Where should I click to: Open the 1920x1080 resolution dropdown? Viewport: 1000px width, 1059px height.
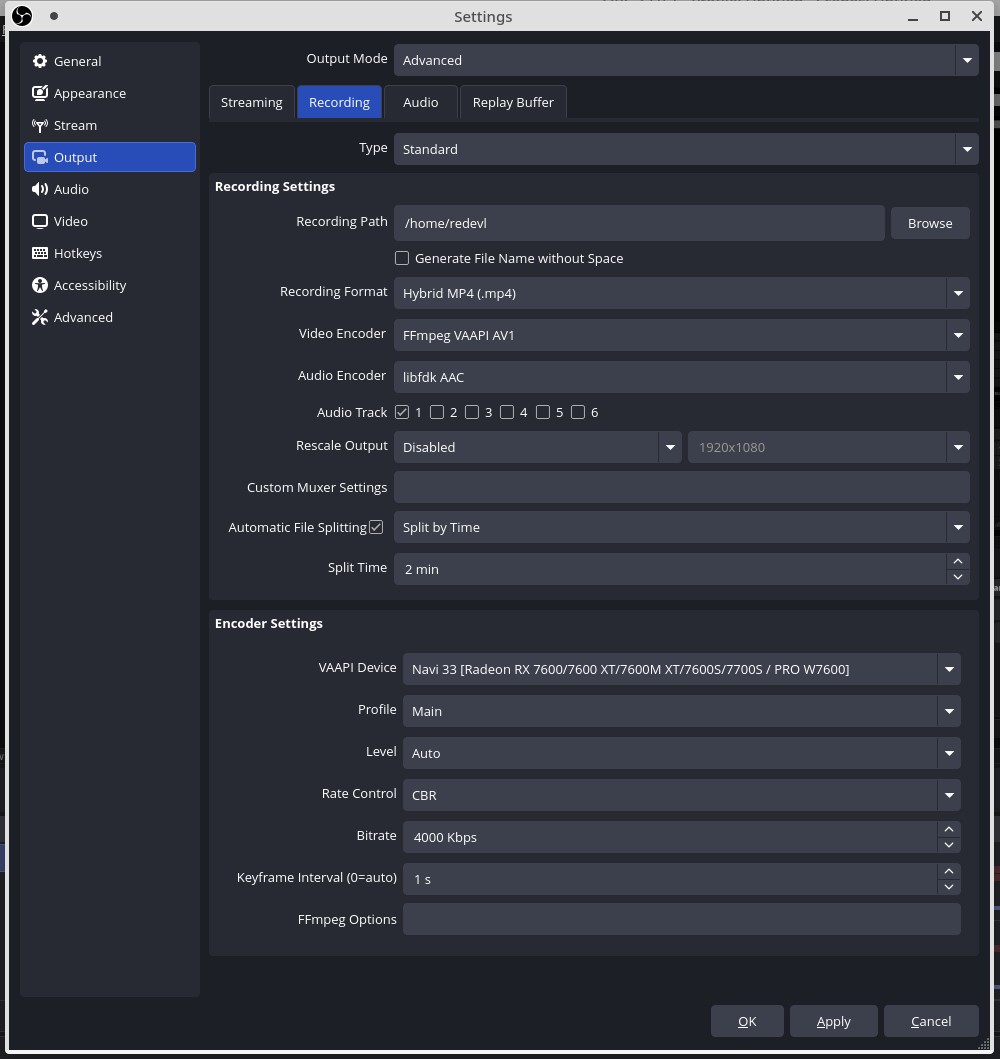(829, 447)
